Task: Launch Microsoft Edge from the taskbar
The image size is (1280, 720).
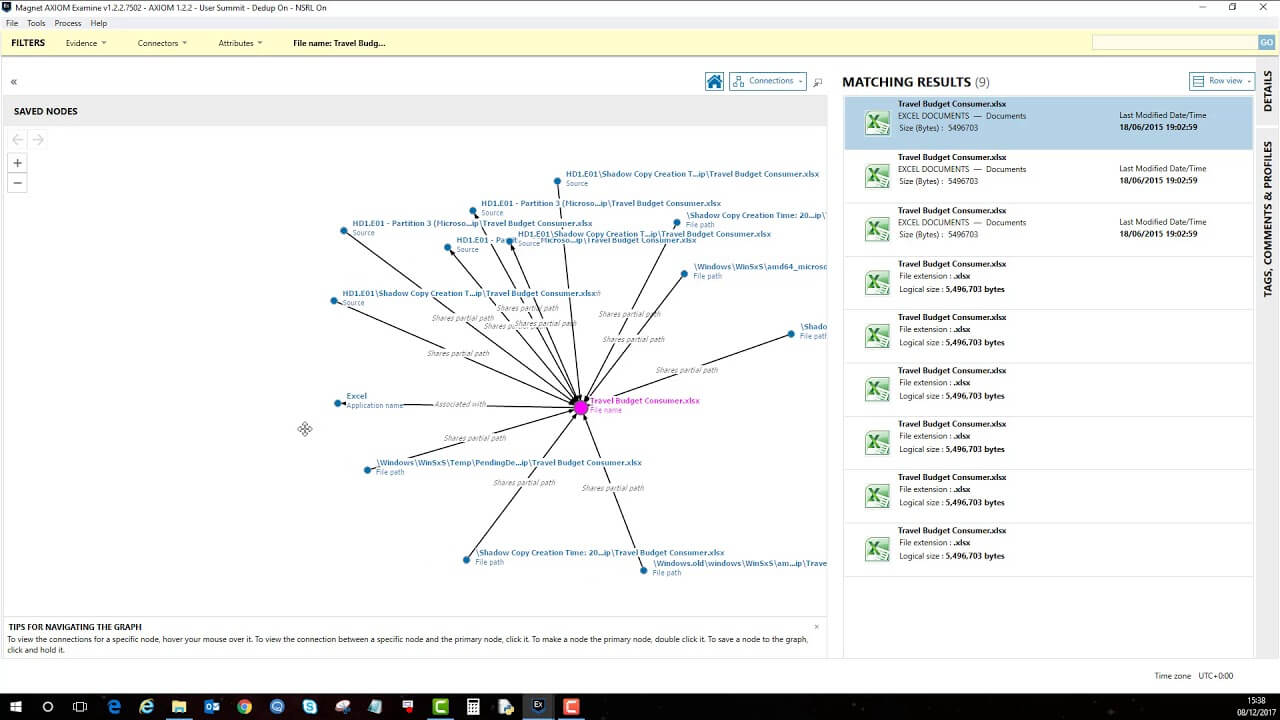Action: (x=114, y=706)
